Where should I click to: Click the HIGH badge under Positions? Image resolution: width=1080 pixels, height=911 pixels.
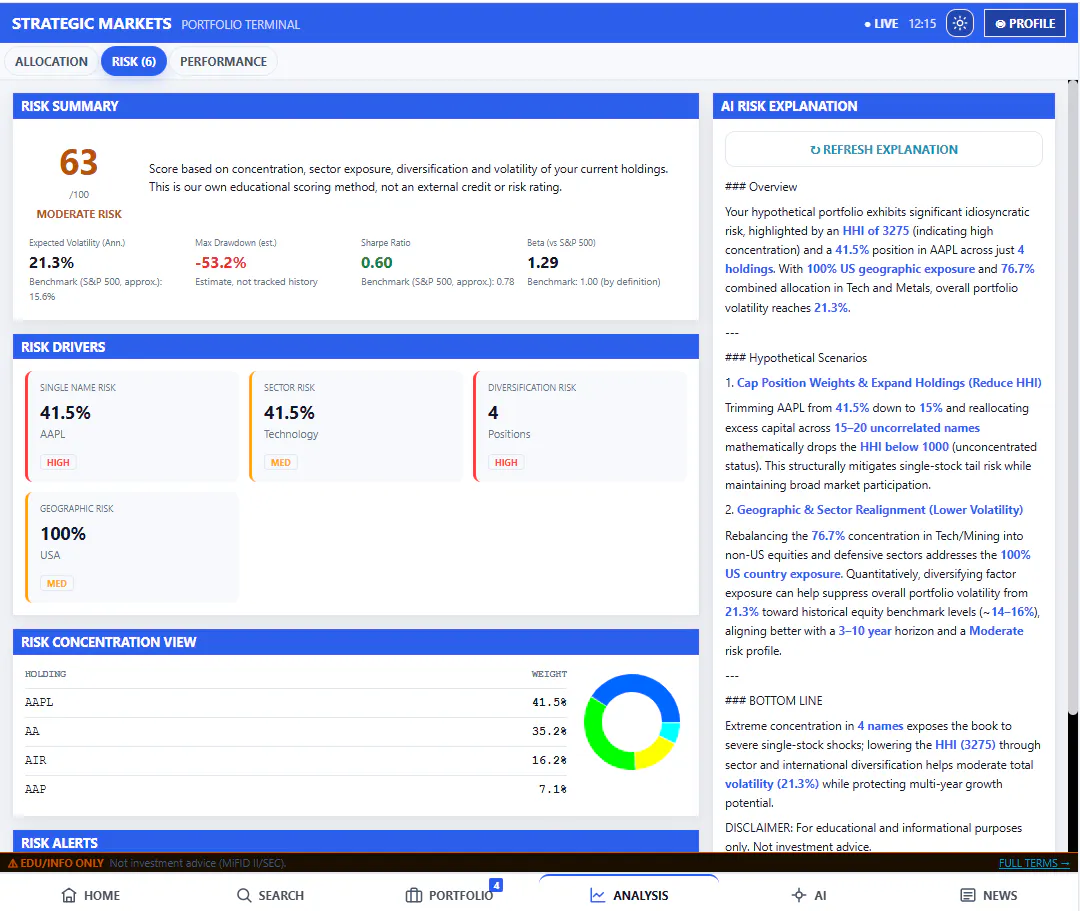[x=506, y=462]
